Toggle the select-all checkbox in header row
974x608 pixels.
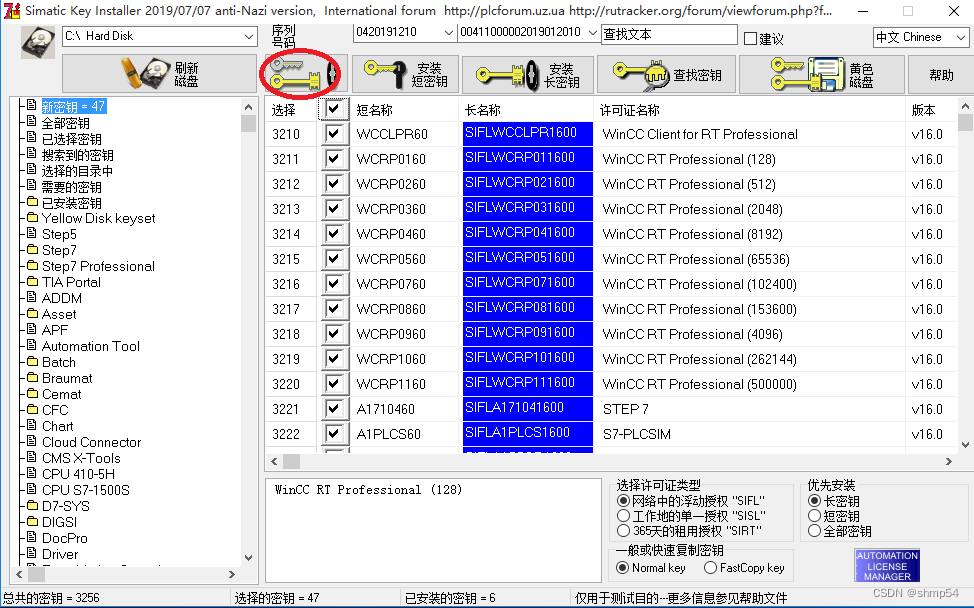[334, 109]
